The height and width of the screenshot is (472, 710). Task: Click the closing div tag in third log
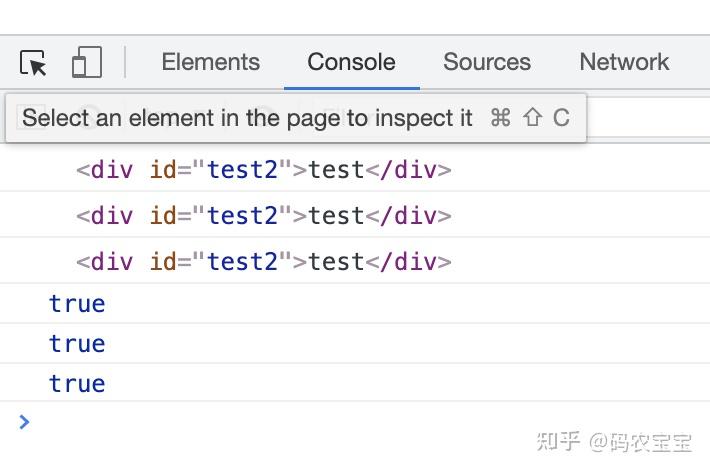(408, 262)
